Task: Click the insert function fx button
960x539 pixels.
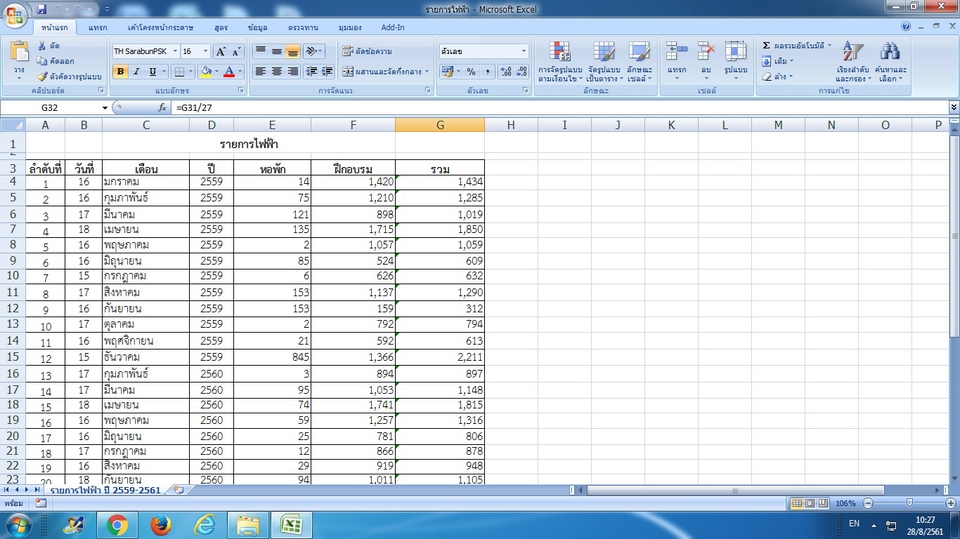Action: [x=162, y=108]
